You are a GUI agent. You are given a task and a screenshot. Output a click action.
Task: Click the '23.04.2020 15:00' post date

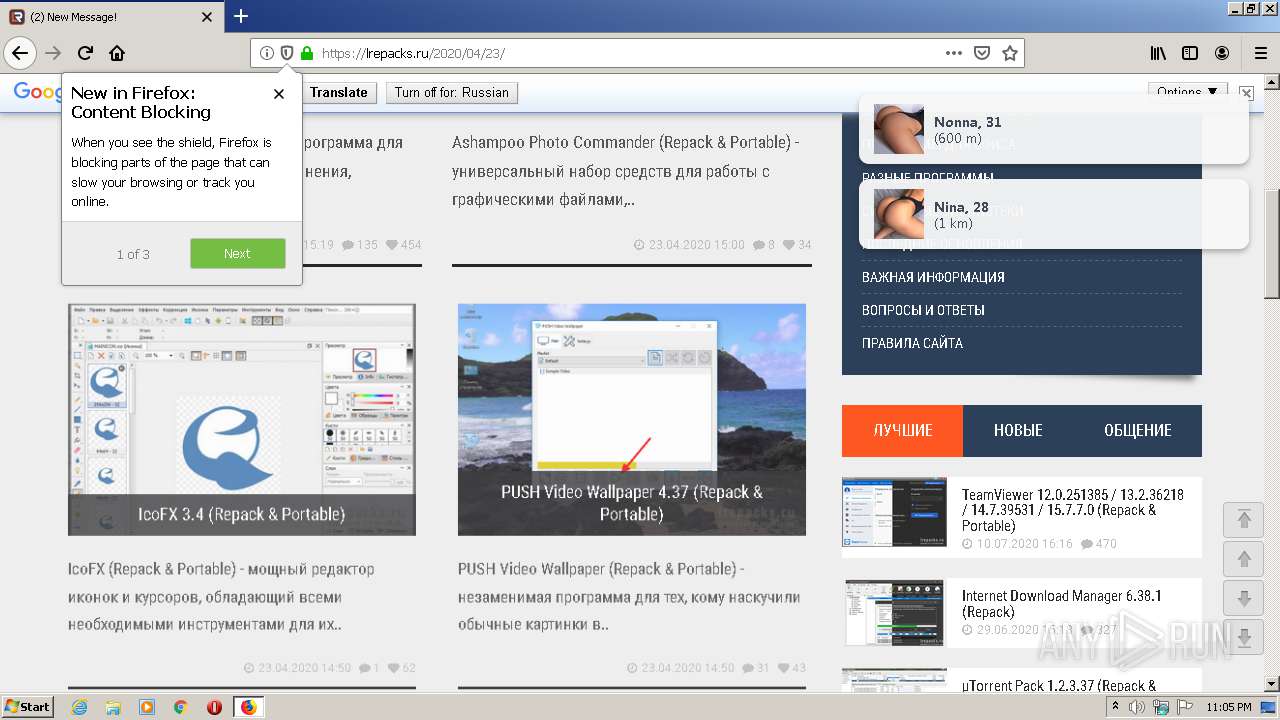[690, 244]
